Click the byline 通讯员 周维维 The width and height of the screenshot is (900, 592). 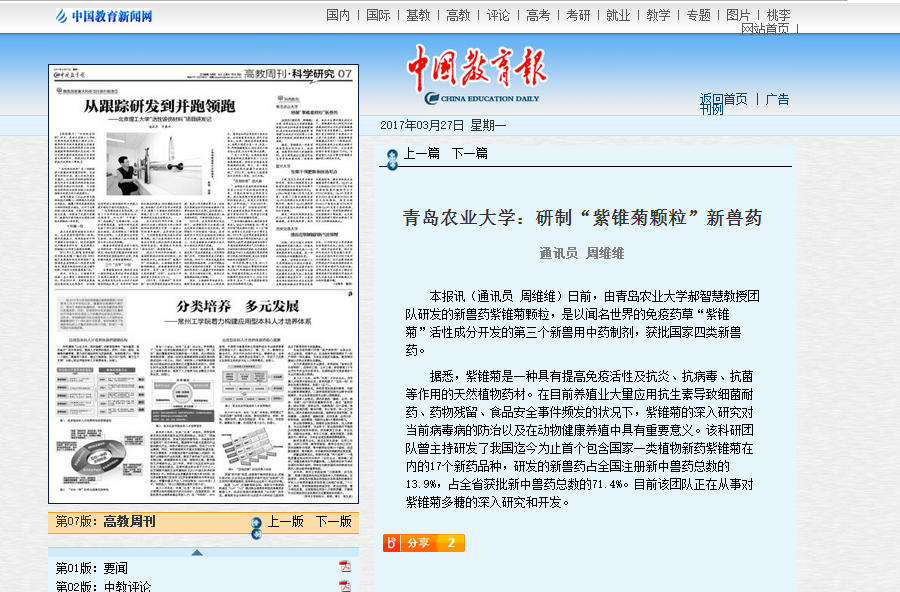[x=582, y=253]
